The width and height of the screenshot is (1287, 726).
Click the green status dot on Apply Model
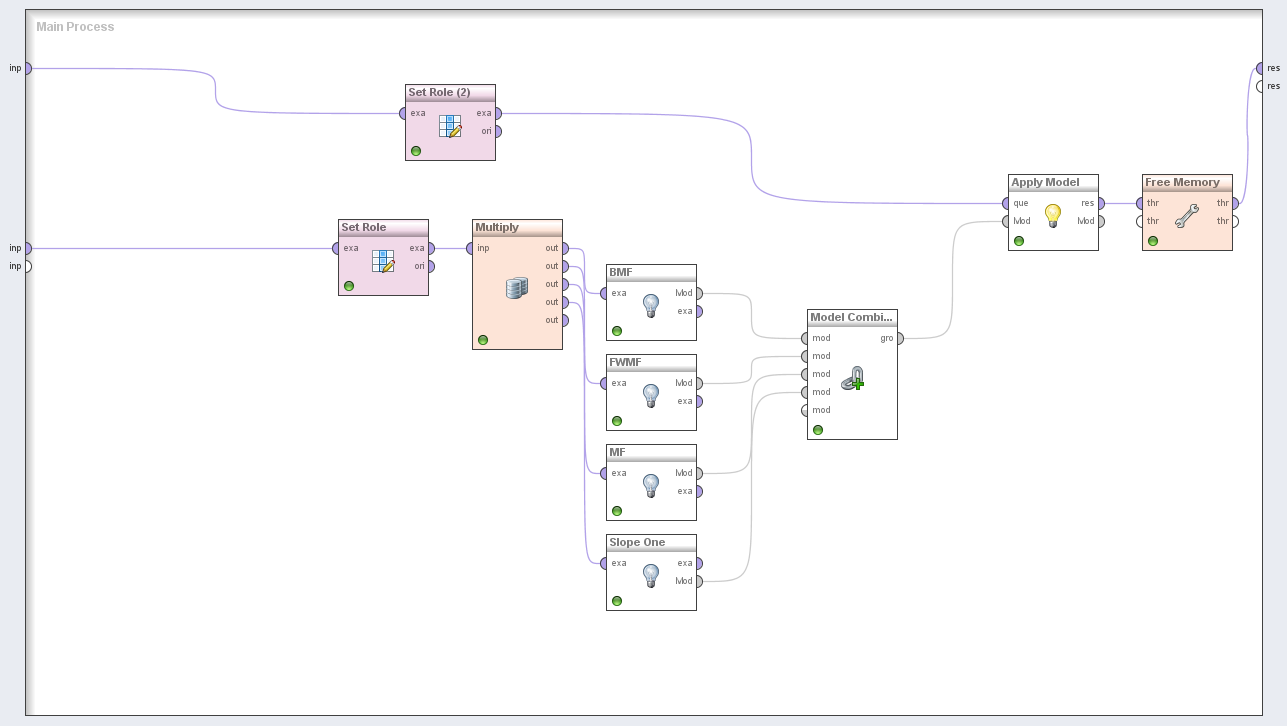[x=1019, y=241]
